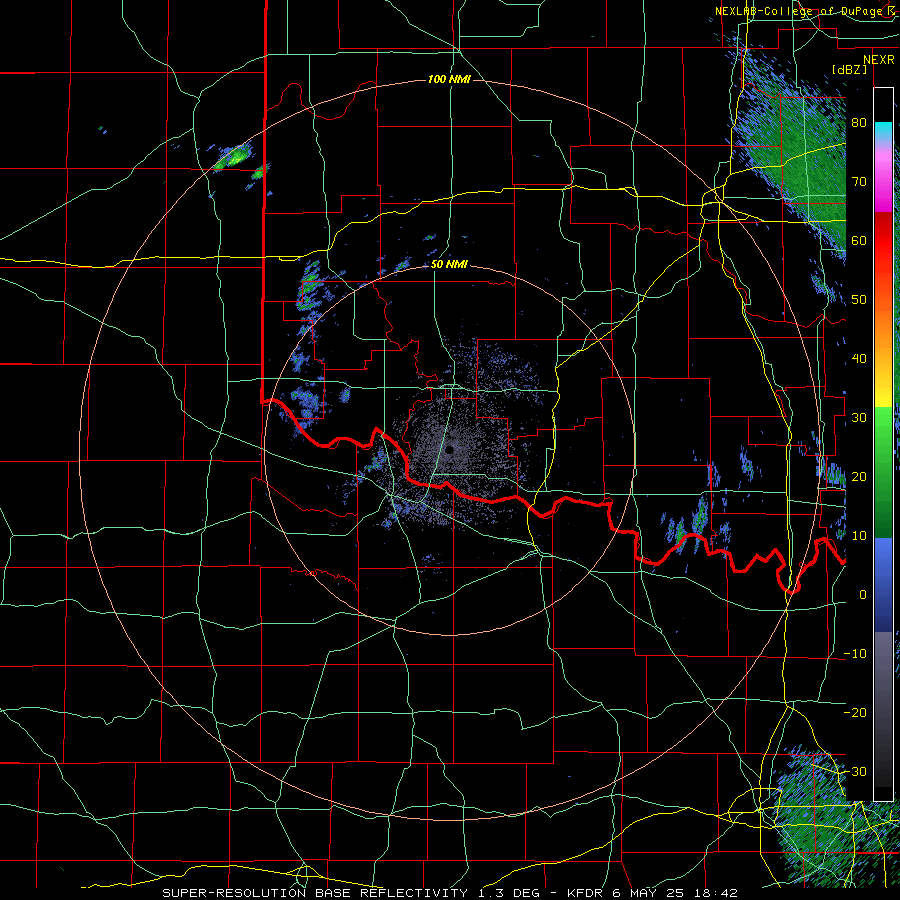Viewport: 900px width, 900px height.
Task: Click the 10 value on dBZ scale
Action: (x=859, y=536)
